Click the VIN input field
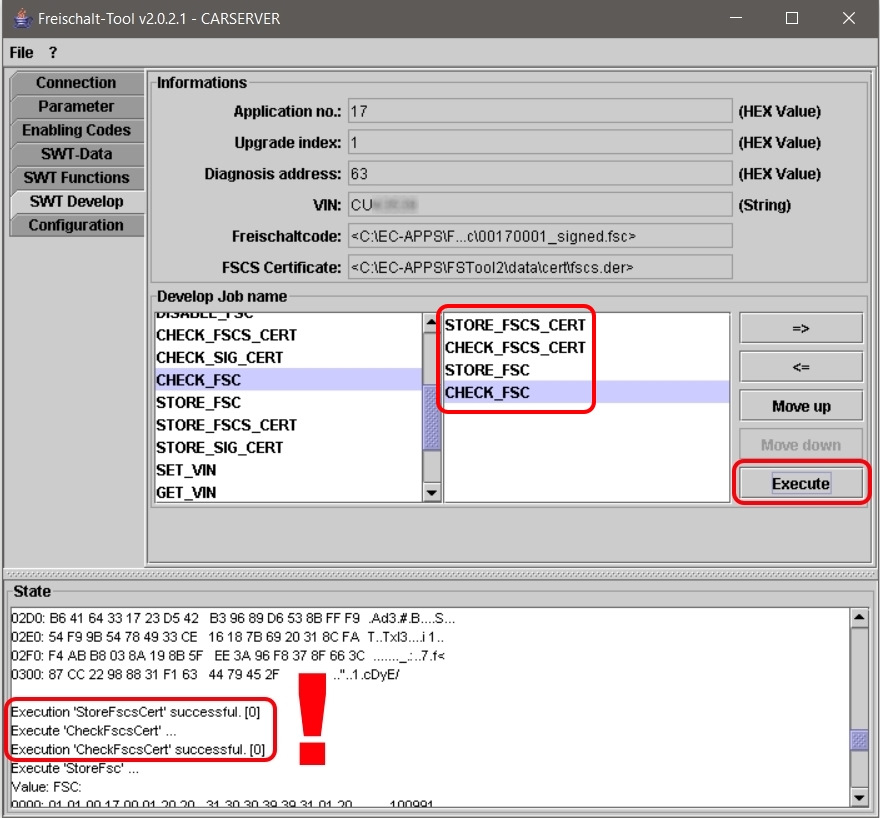The height and width of the screenshot is (818, 880). coord(540,205)
